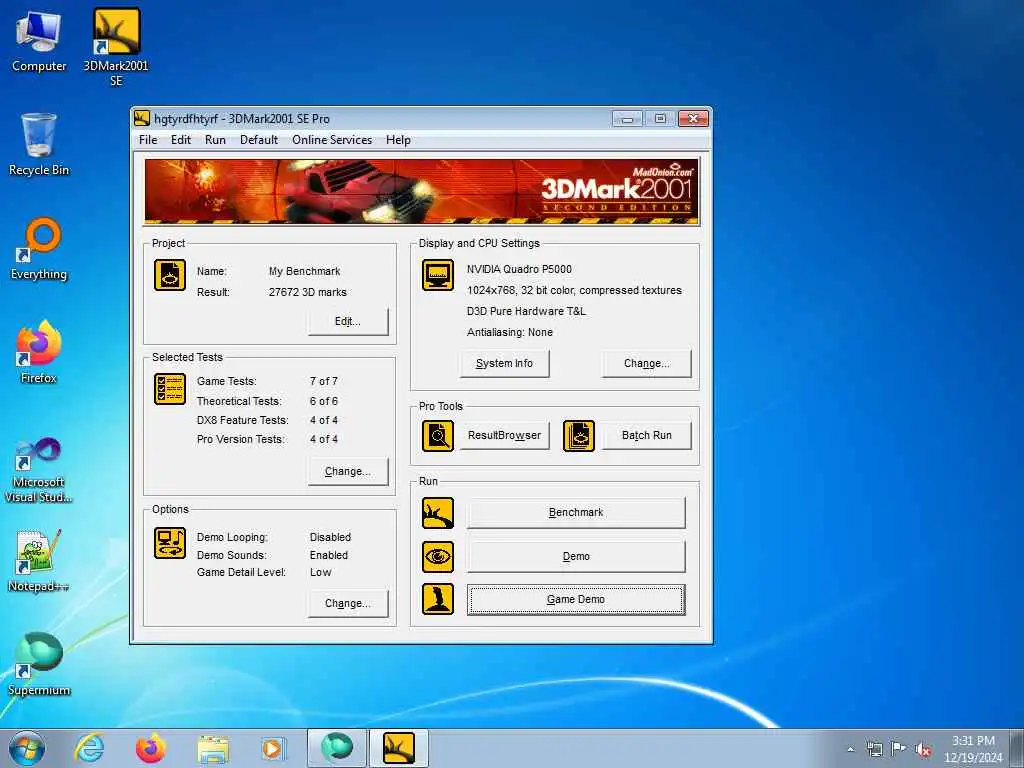Viewport: 1024px width, 768px height.
Task: Open the Run menu
Action: point(216,140)
